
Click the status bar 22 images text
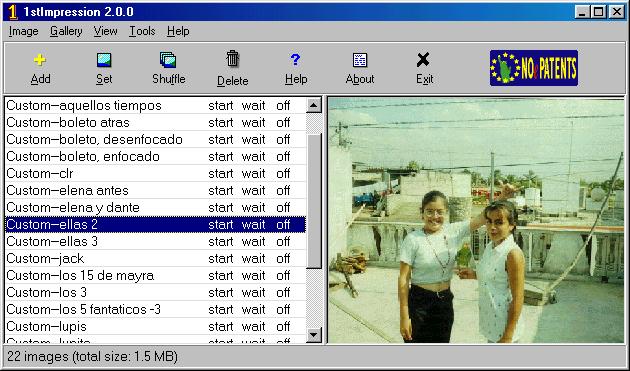coord(92,357)
